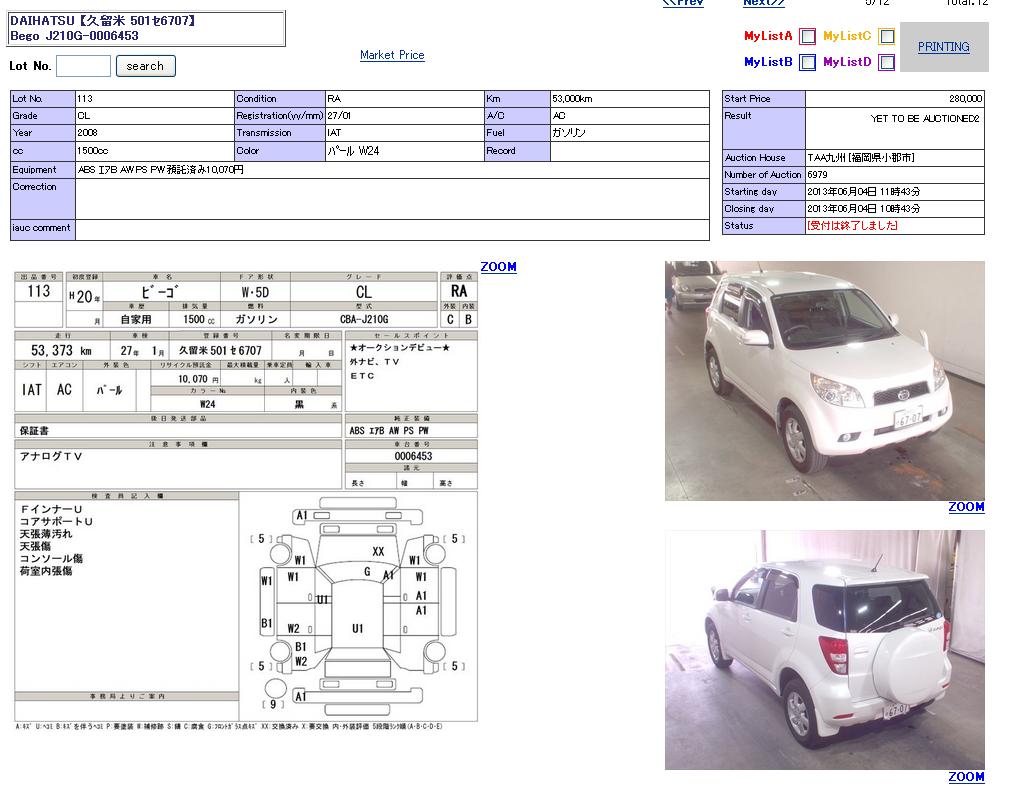Go back to the Prev listing
Image resolution: width=1014 pixels, height=793 pixels.
pyautogui.click(x=683, y=3)
